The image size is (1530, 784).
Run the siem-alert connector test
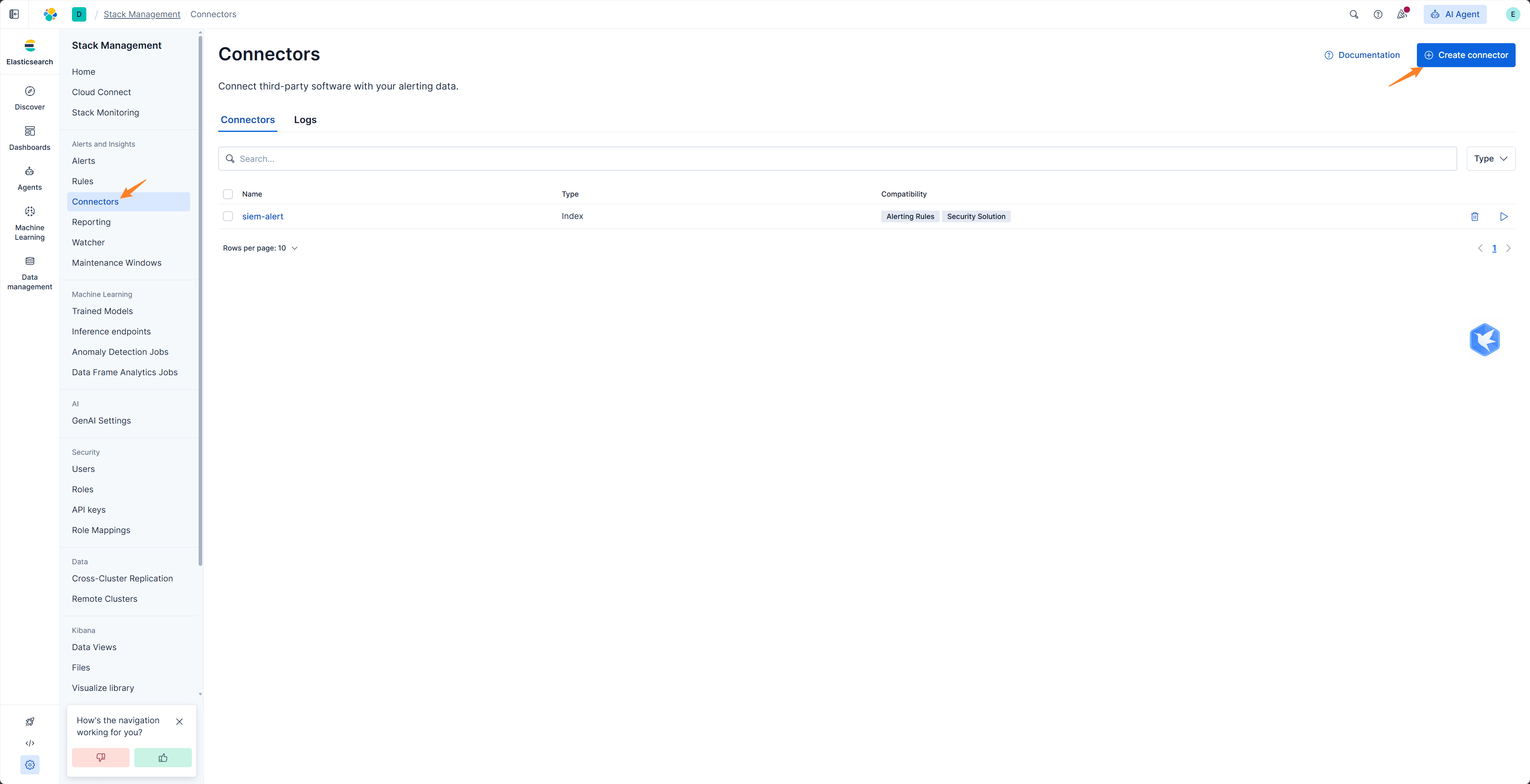tap(1504, 217)
